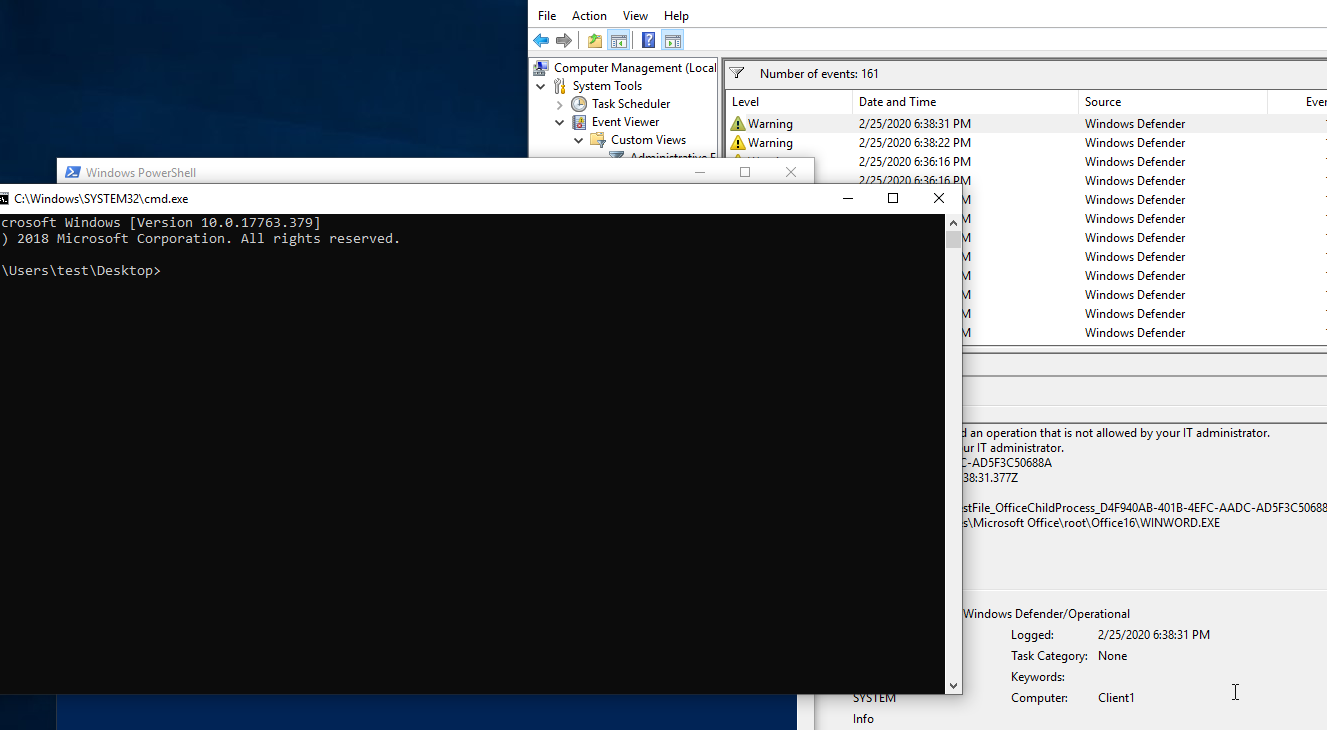This screenshot has height=730, width=1327.
Task: Click the cmd window scrollbar down arrow
Action: tap(953, 686)
